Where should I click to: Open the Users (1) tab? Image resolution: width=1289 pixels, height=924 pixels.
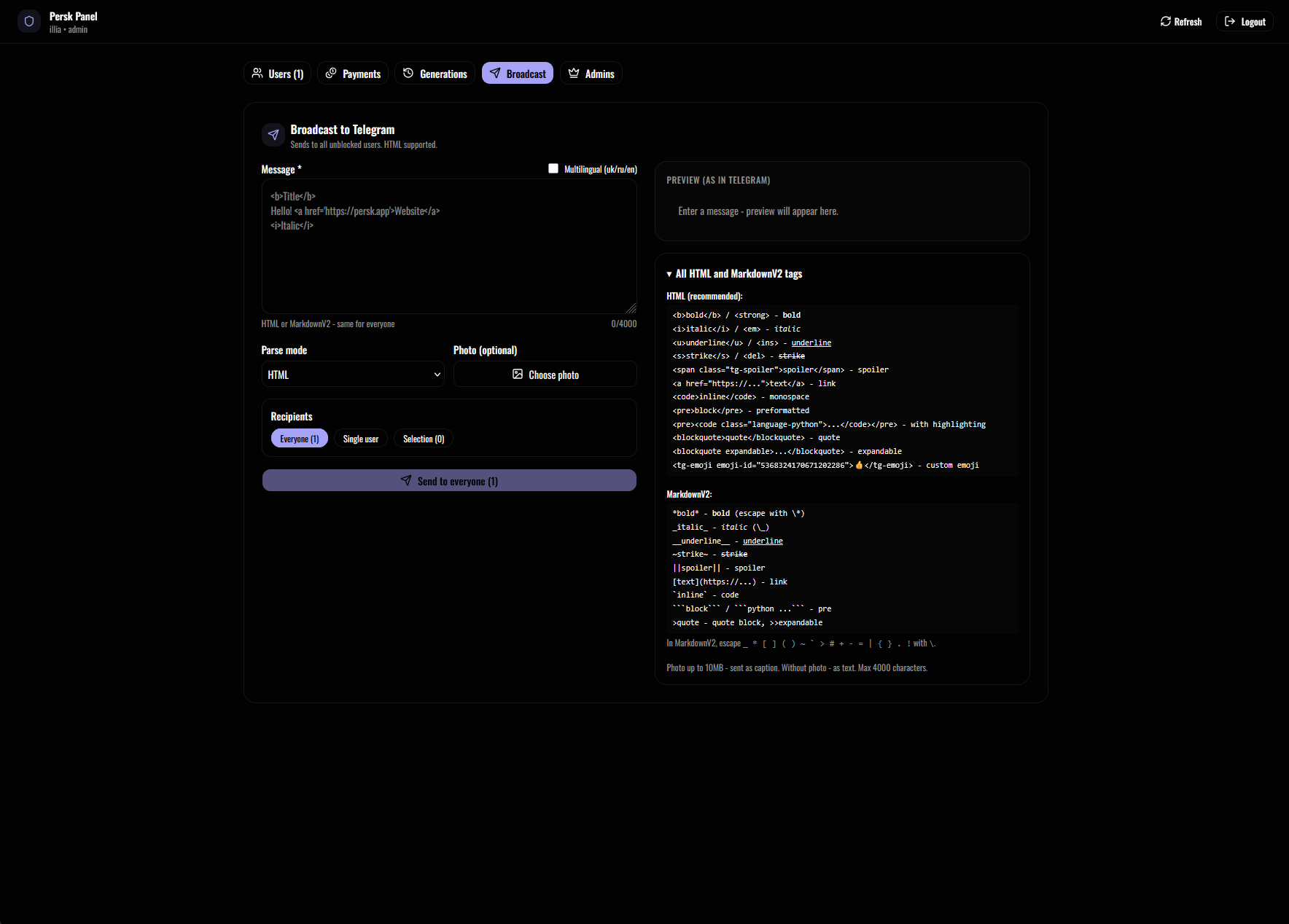click(x=277, y=73)
